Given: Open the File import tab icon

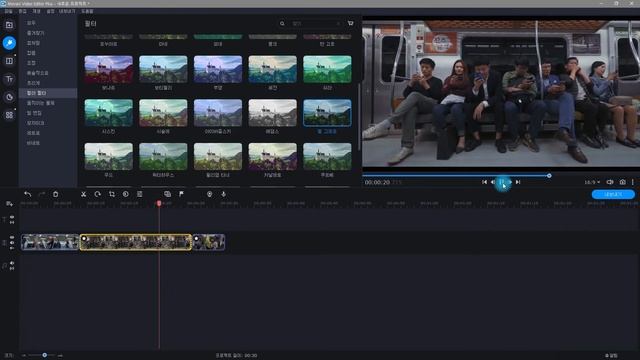Looking at the screenshot, I should point(9,25).
